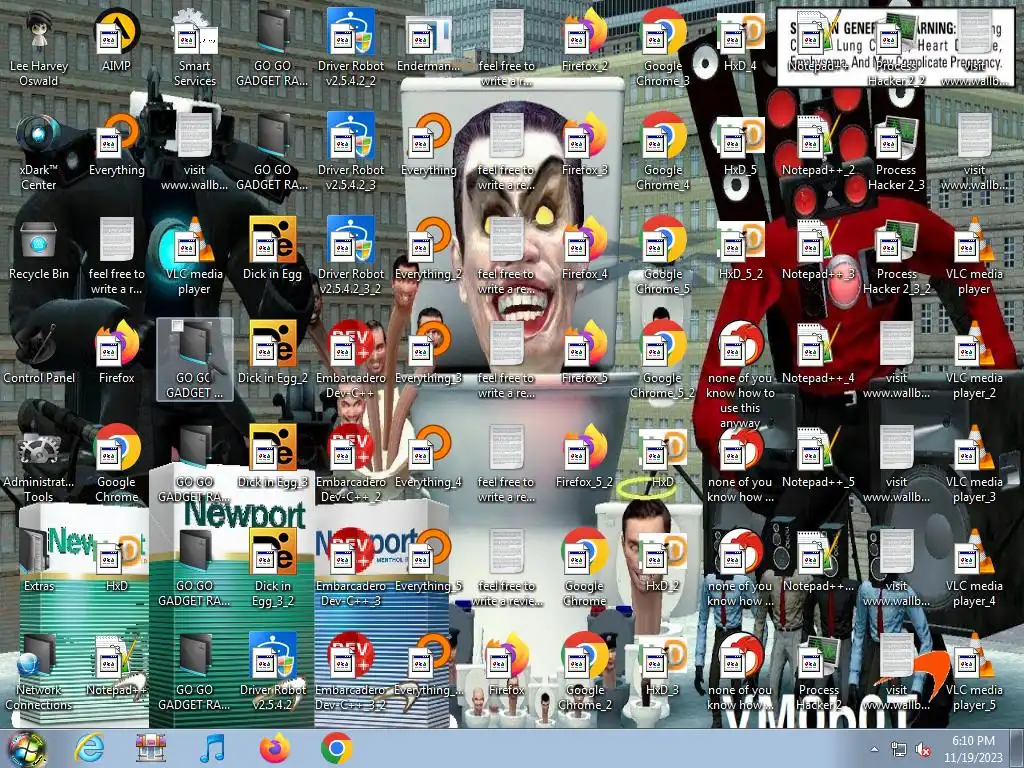The image size is (1024, 768).
Task: Select the Process Hacker 2_3 icon
Action: point(896,152)
